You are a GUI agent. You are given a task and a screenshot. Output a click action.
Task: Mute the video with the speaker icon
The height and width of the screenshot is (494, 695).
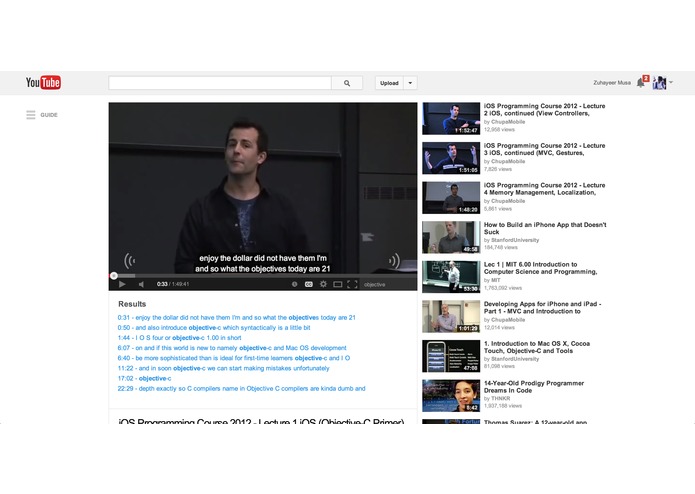coord(141,284)
